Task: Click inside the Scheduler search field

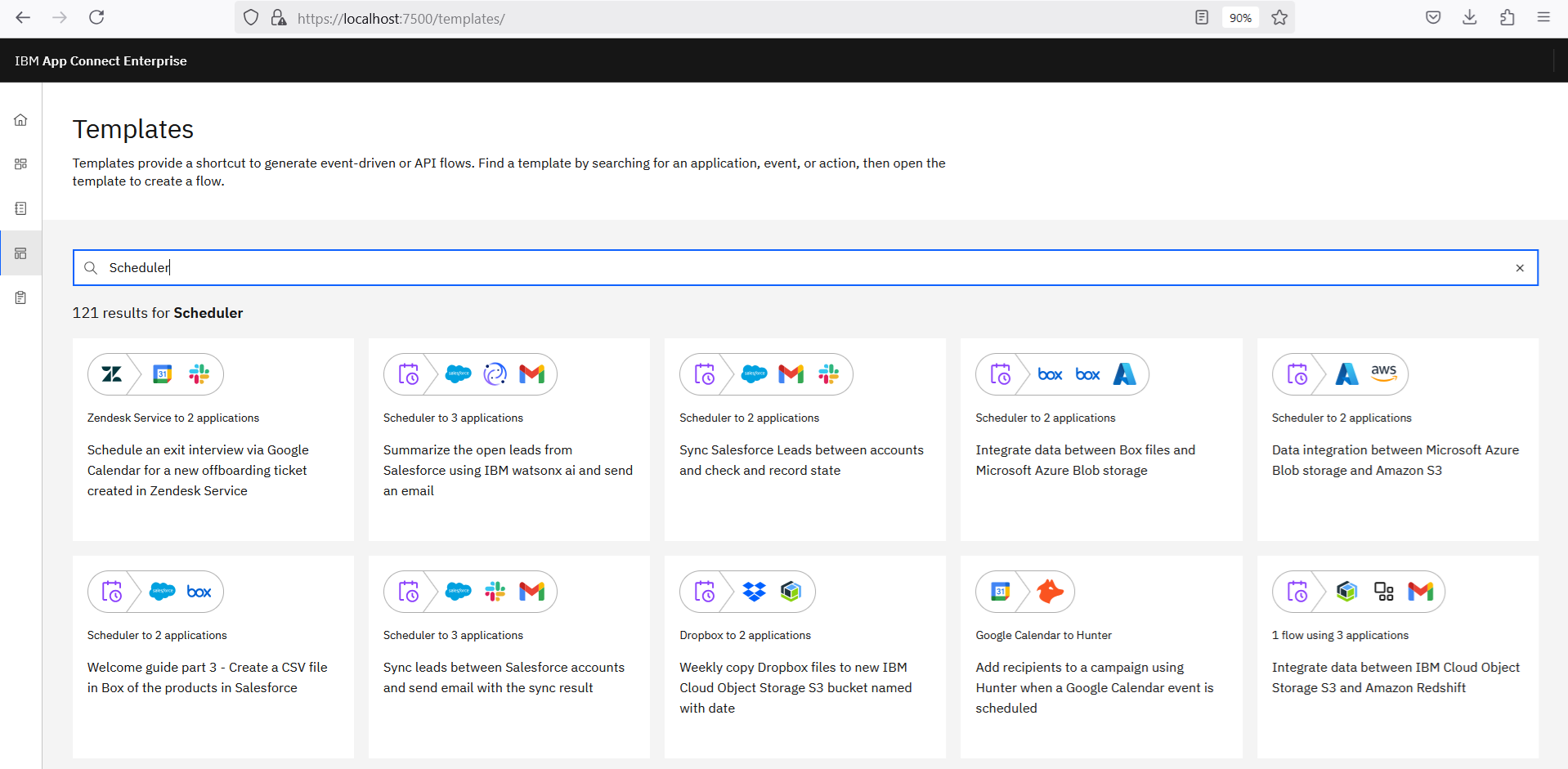Action: tap(805, 268)
